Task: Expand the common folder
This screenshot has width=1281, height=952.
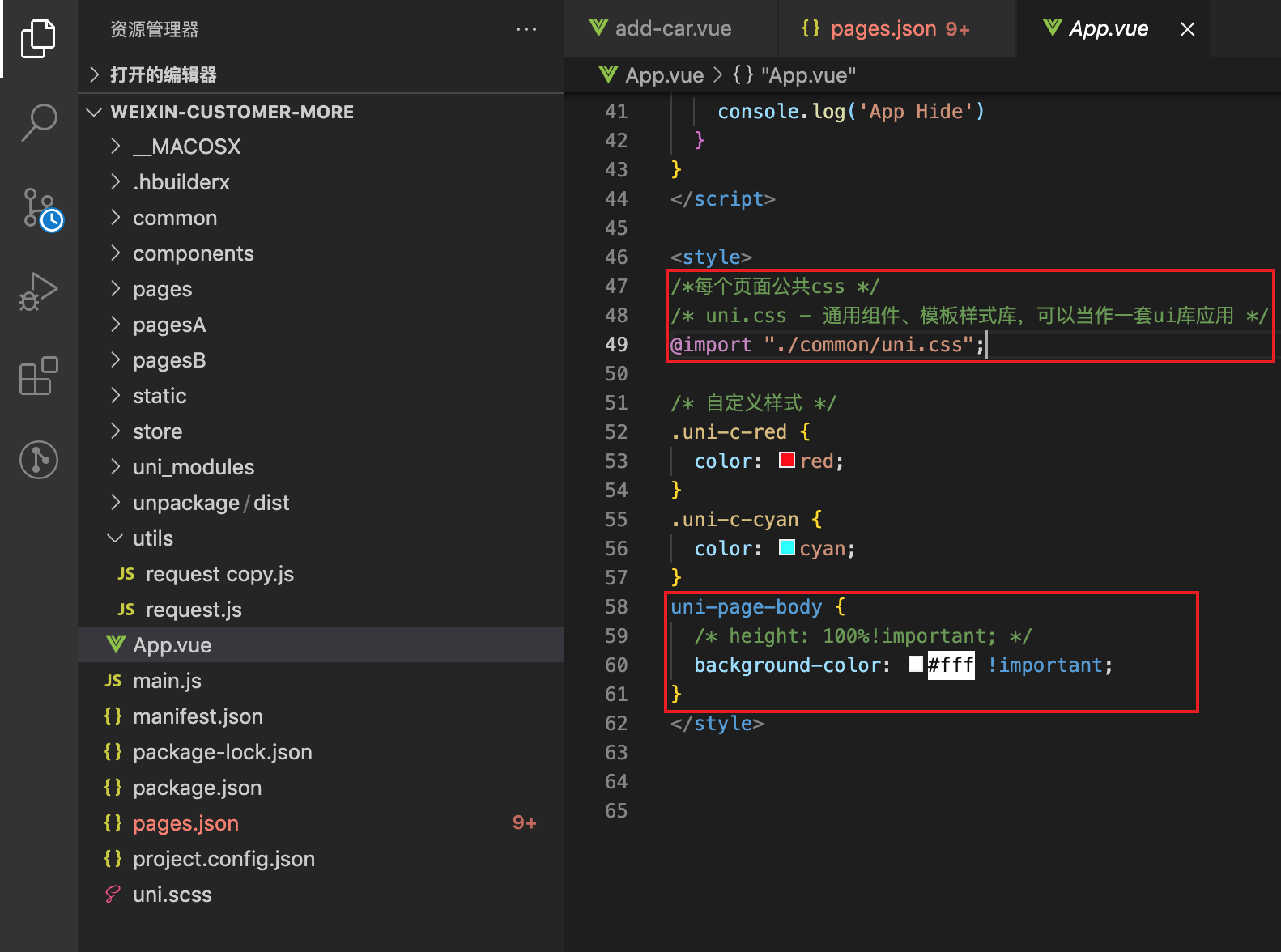Action: point(115,218)
